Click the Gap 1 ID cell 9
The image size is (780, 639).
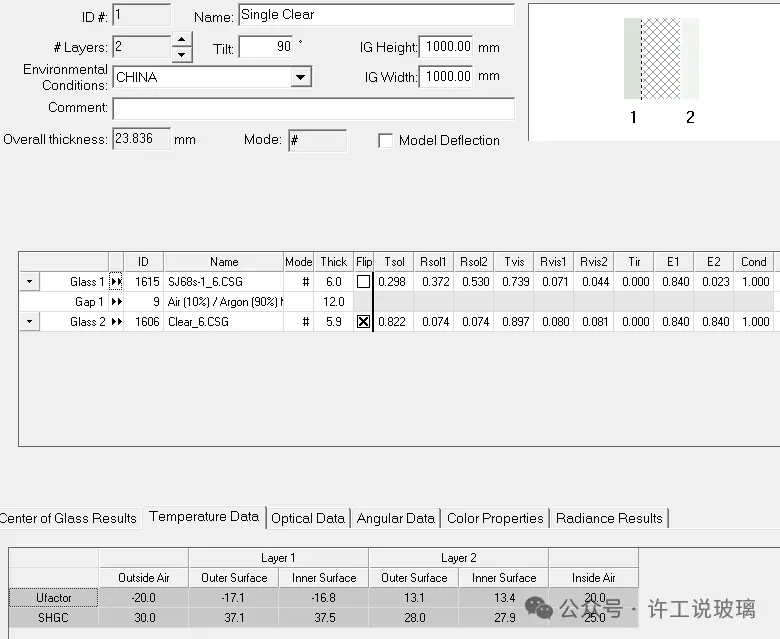click(x=143, y=302)
